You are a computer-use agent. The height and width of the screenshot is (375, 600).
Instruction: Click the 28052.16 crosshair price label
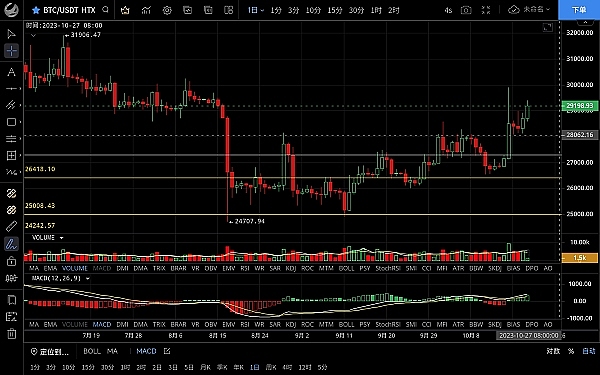pyautogui.click(x=580, y=135)
